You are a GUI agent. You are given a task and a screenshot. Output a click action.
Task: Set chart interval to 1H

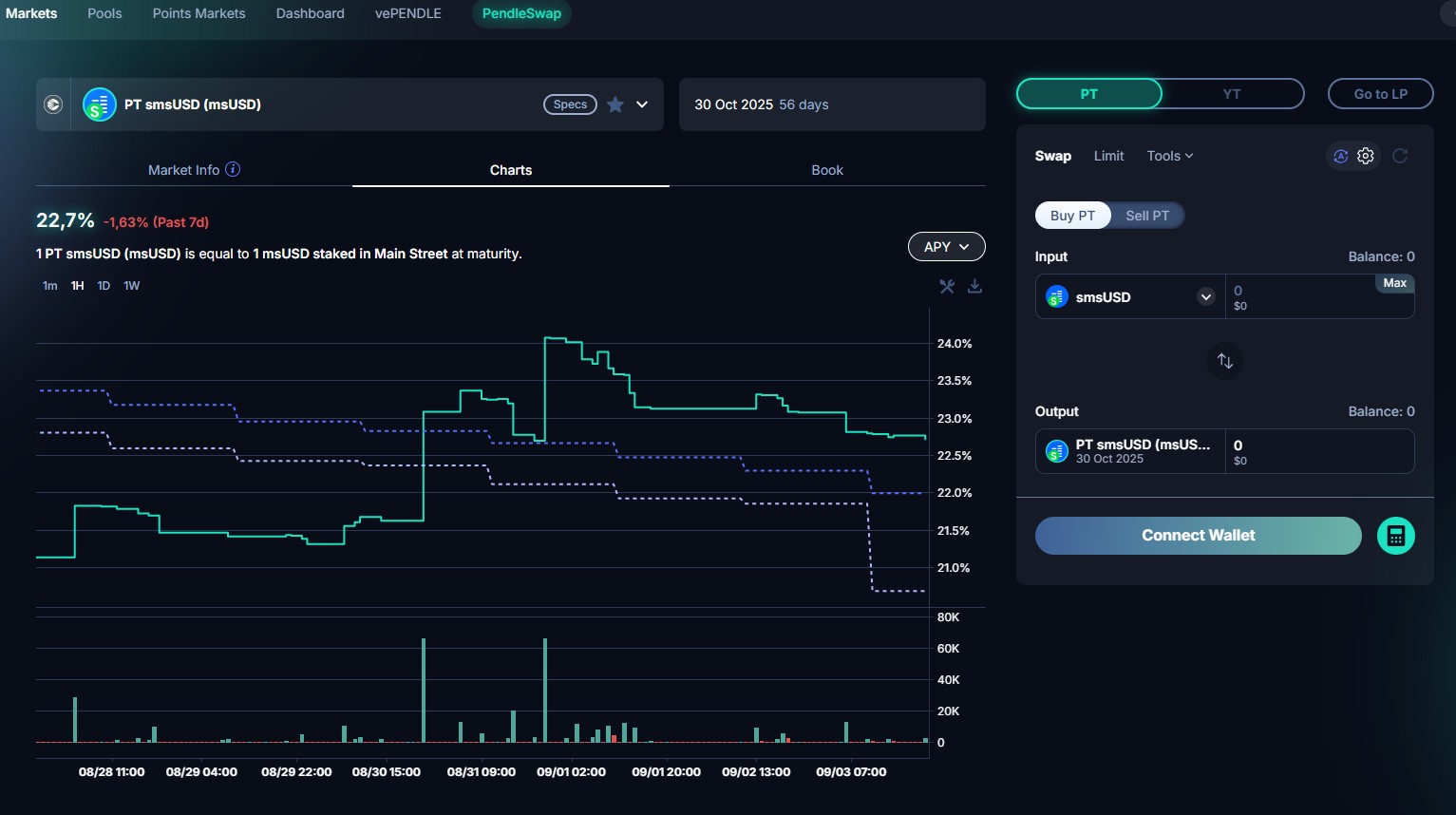(78, 286)
